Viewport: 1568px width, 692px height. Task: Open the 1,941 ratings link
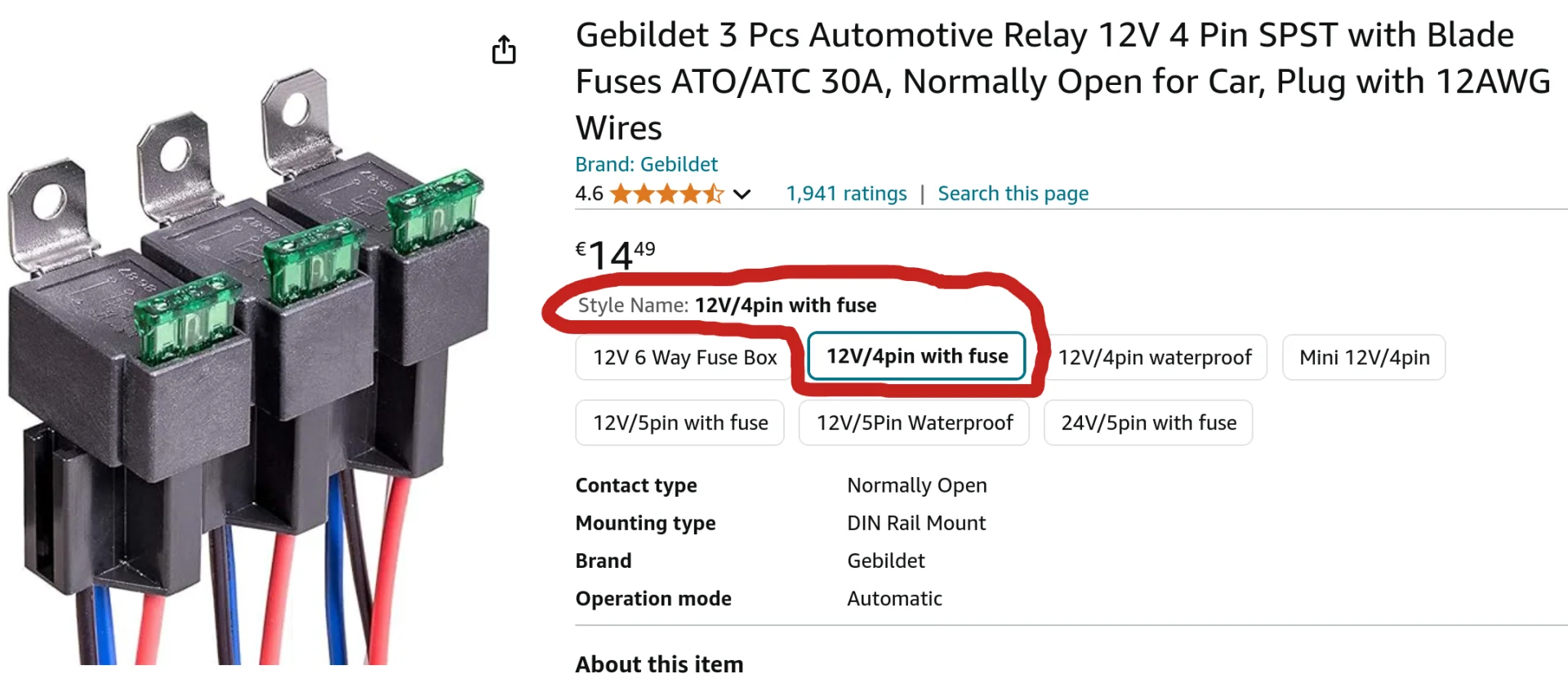pos(846,194)
